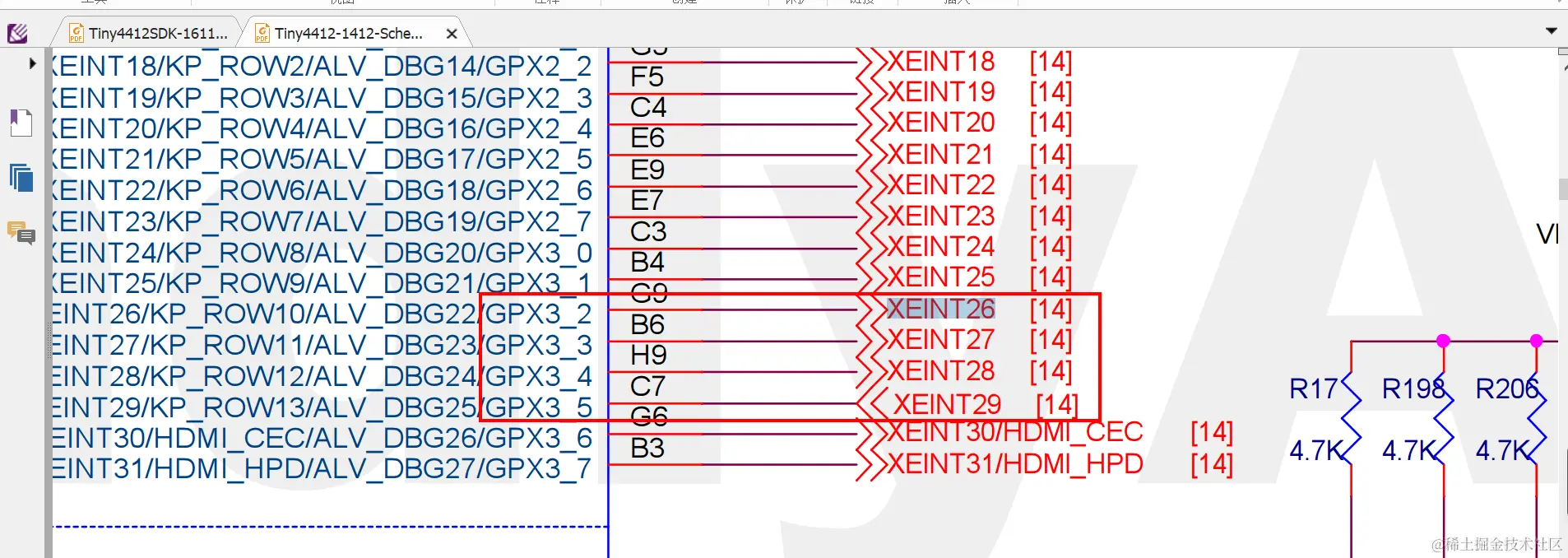The width and height of the screenshot is (1568, 558).
Task: Click the EINT31/HDMI_HPD/ALV_DBG27/GPX3_7 pin name
Action: (322, 469)
